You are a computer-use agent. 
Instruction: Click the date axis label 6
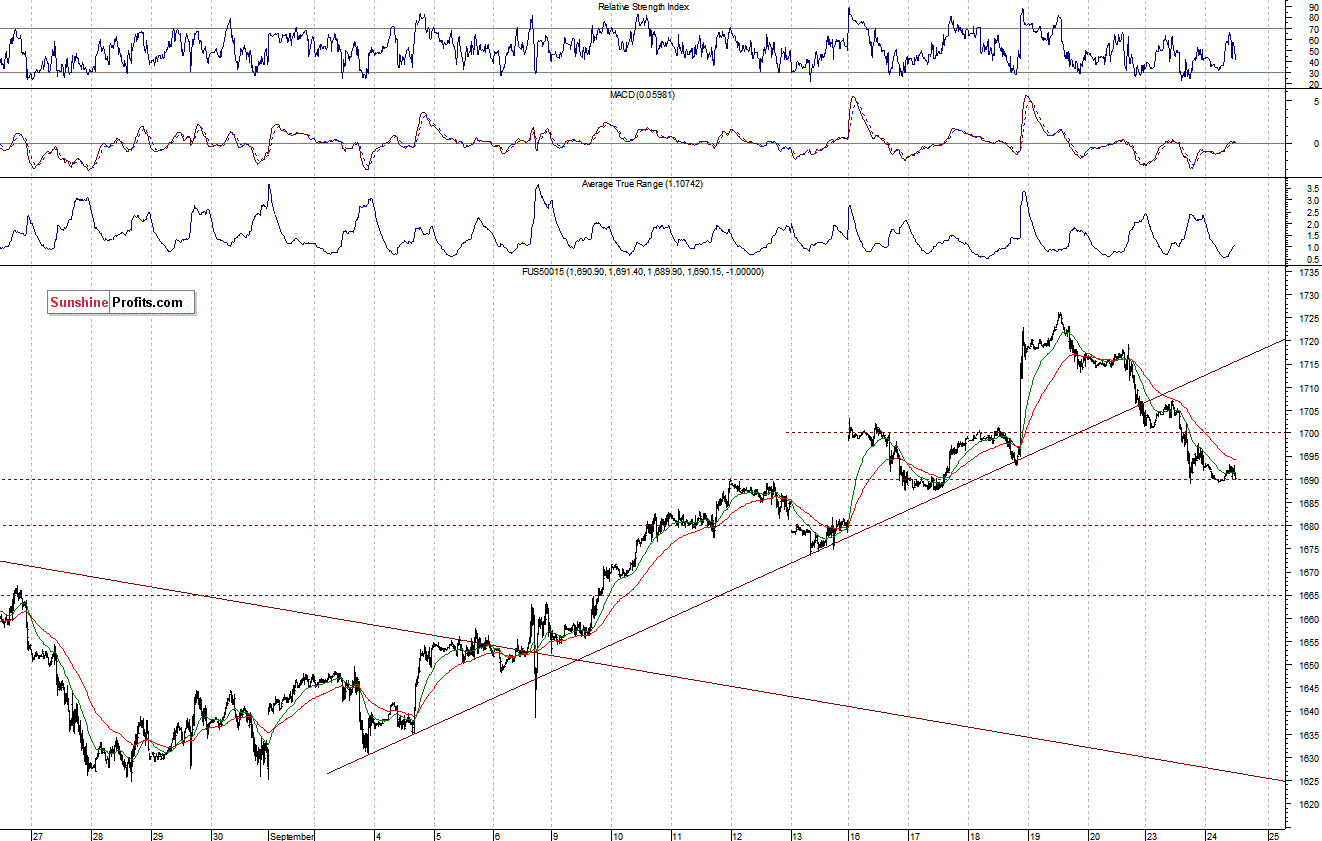coord(497,835)
